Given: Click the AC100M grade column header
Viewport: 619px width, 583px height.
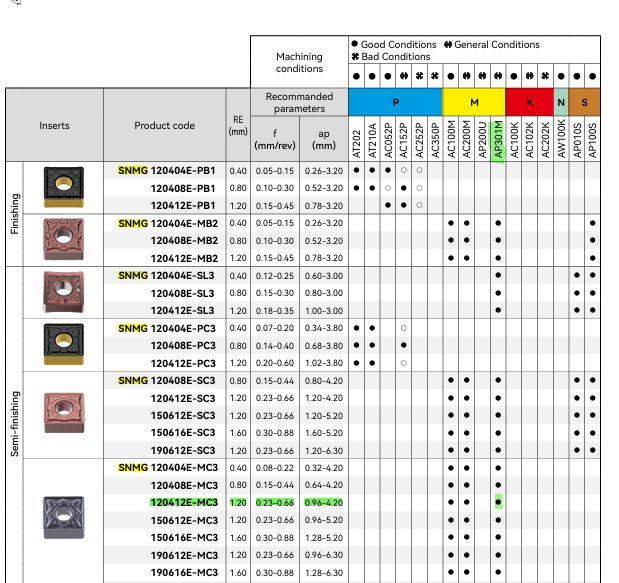Looking at the screenshot, I should coord(451,139).
